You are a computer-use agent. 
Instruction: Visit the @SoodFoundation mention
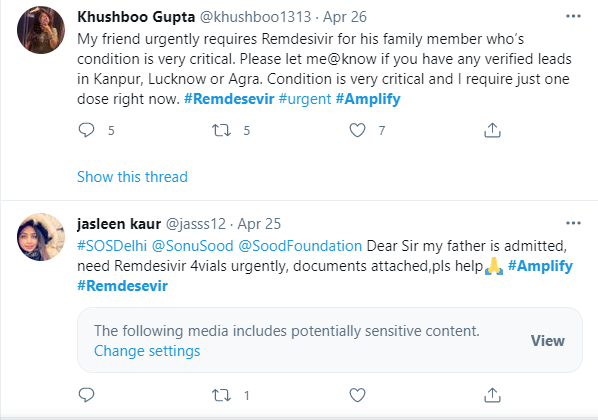pos(300,246)
